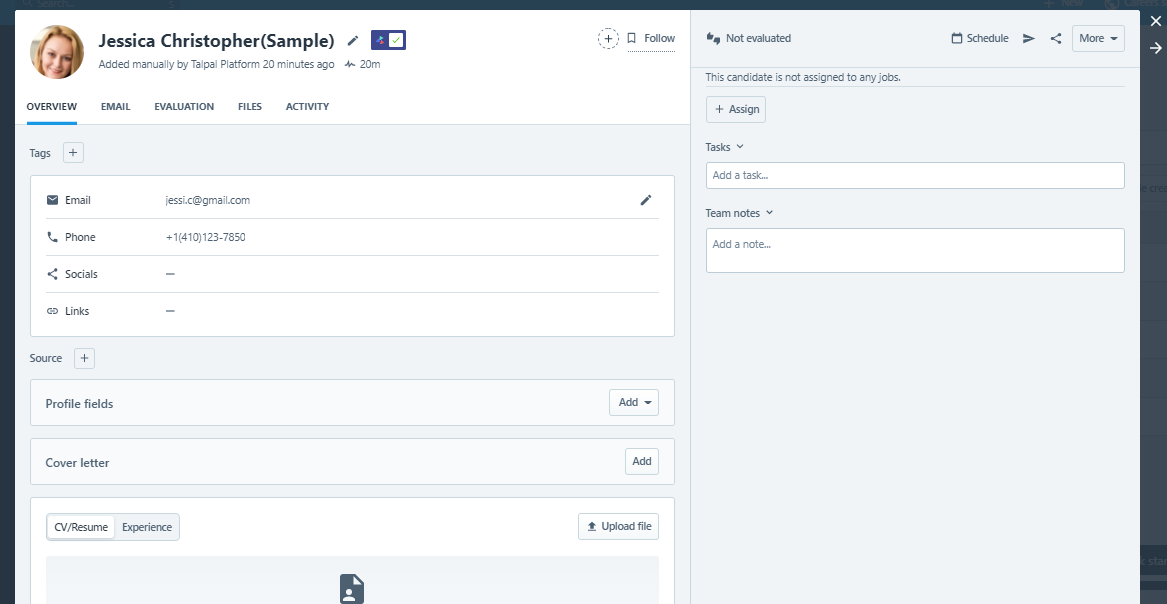Open the Profile fields Add dropdown
The width and height of the screenshot is (1167, 604).
coord(634,402)
